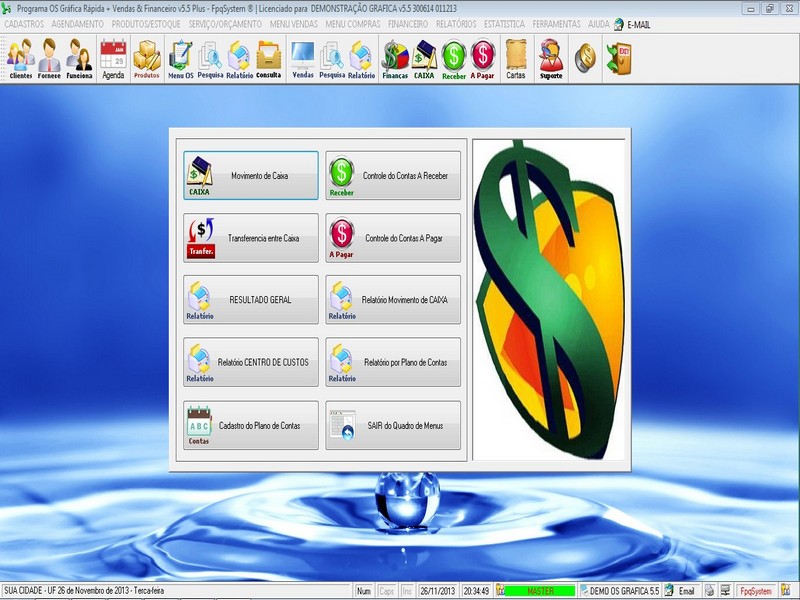Open the red A Pagar toolbar icon
The image size is (800, 600).
tap(482, 59)
